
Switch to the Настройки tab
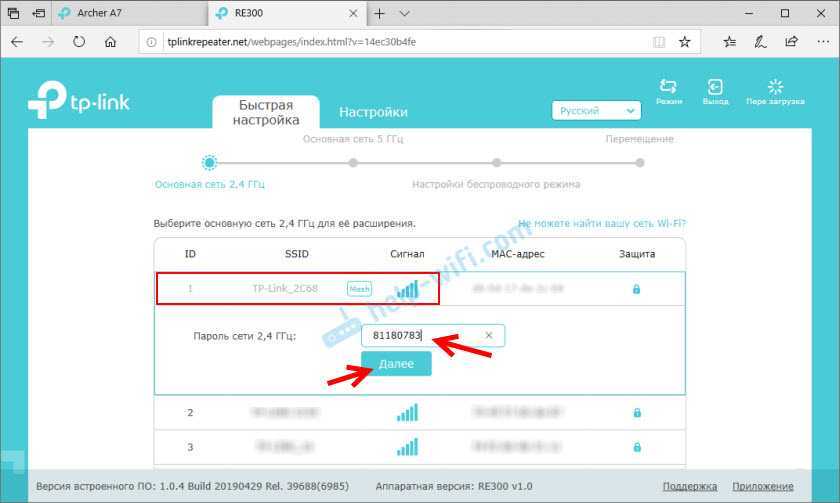point(373,112)
